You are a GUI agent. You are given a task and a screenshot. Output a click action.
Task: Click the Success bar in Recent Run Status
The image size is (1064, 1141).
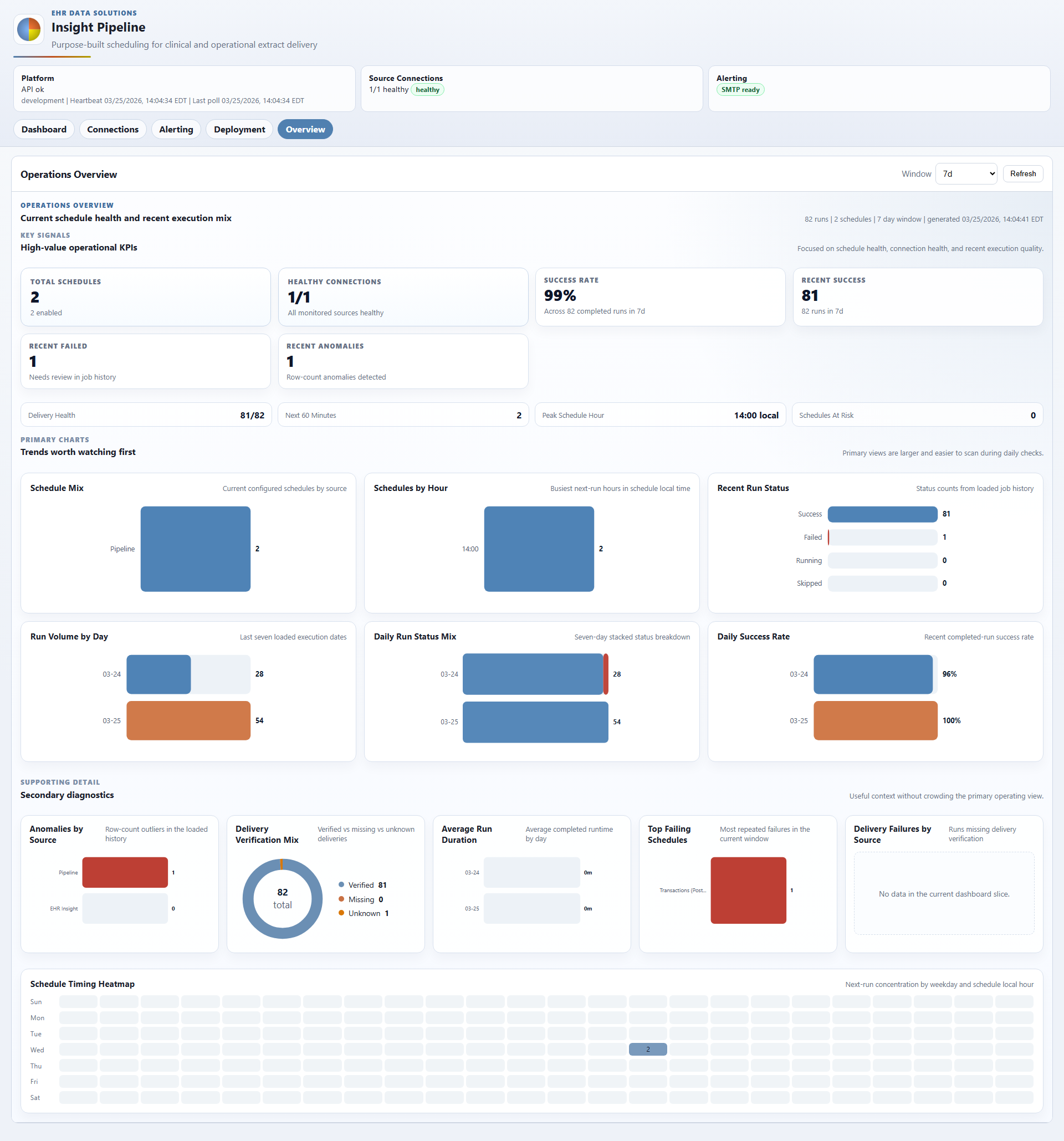coord(882,514)
